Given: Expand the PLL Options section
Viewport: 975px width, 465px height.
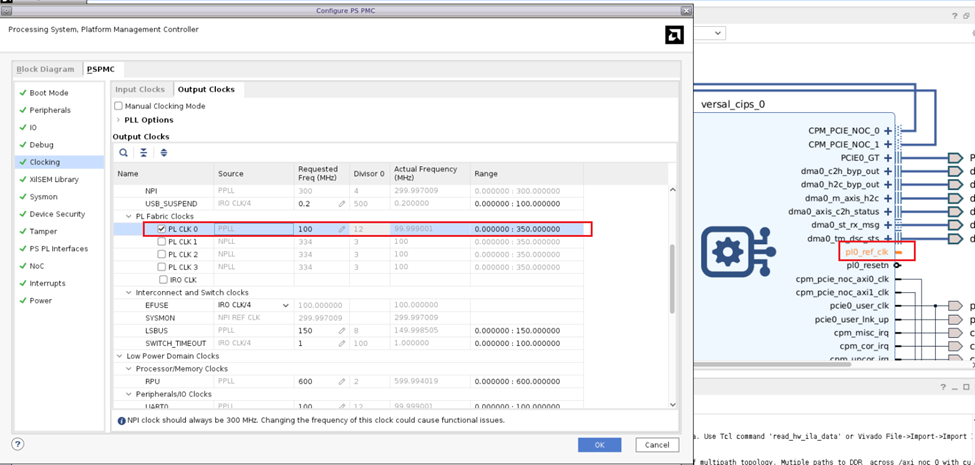Looking at the screenshot, I should (119, 120).
